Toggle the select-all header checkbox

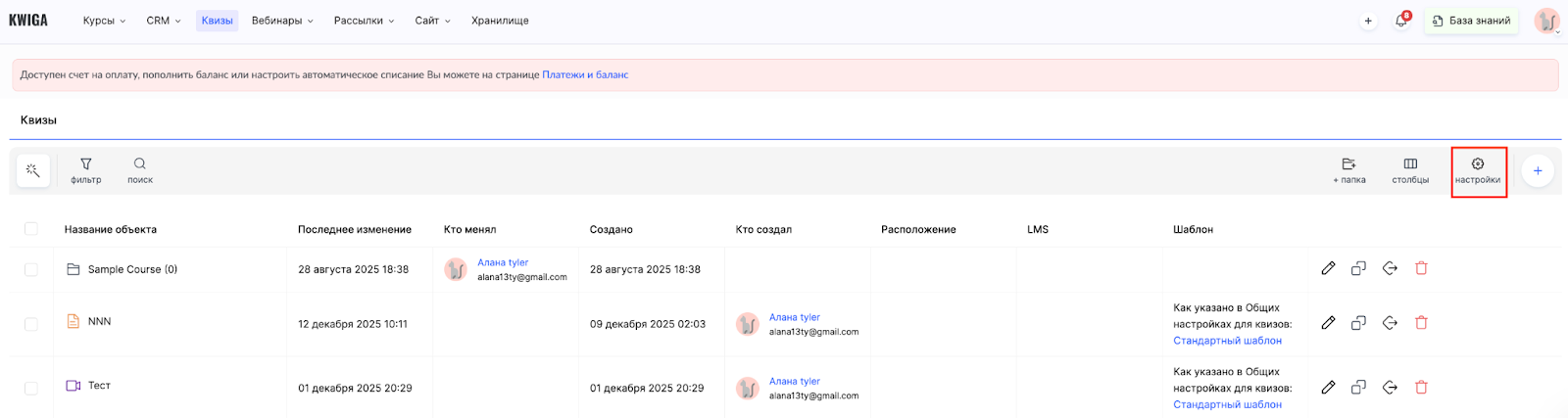[31, 229]
